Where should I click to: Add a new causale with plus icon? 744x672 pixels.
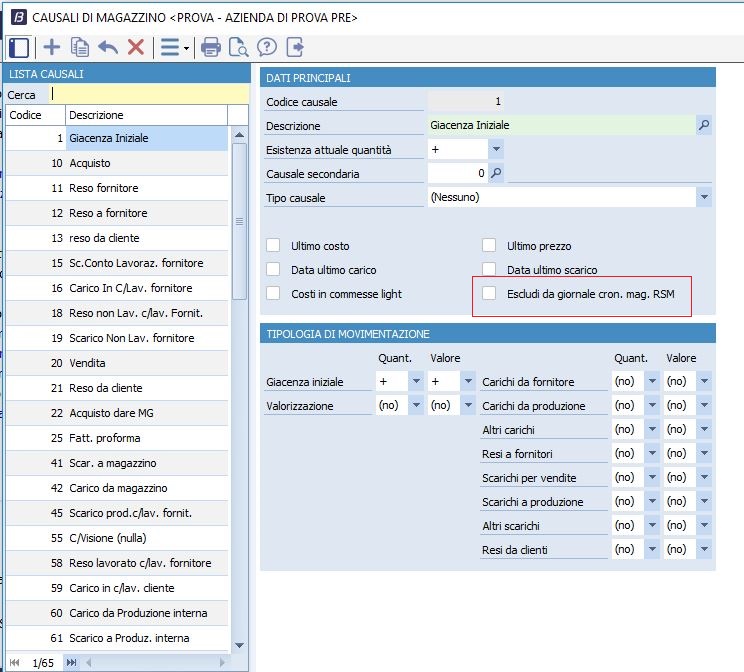(x=51, y=47)
